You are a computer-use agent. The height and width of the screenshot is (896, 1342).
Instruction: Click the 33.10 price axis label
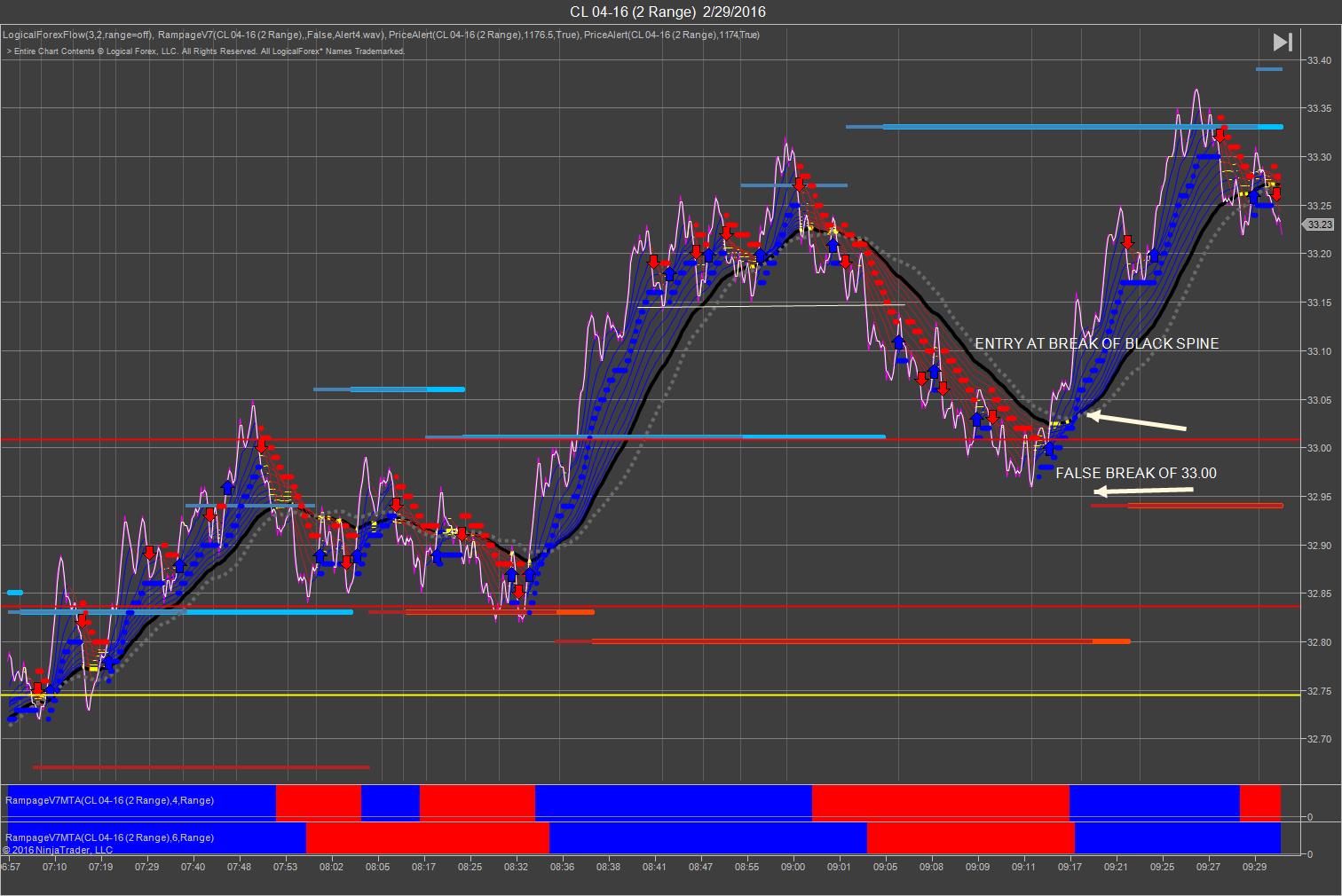click(1319, 351)
